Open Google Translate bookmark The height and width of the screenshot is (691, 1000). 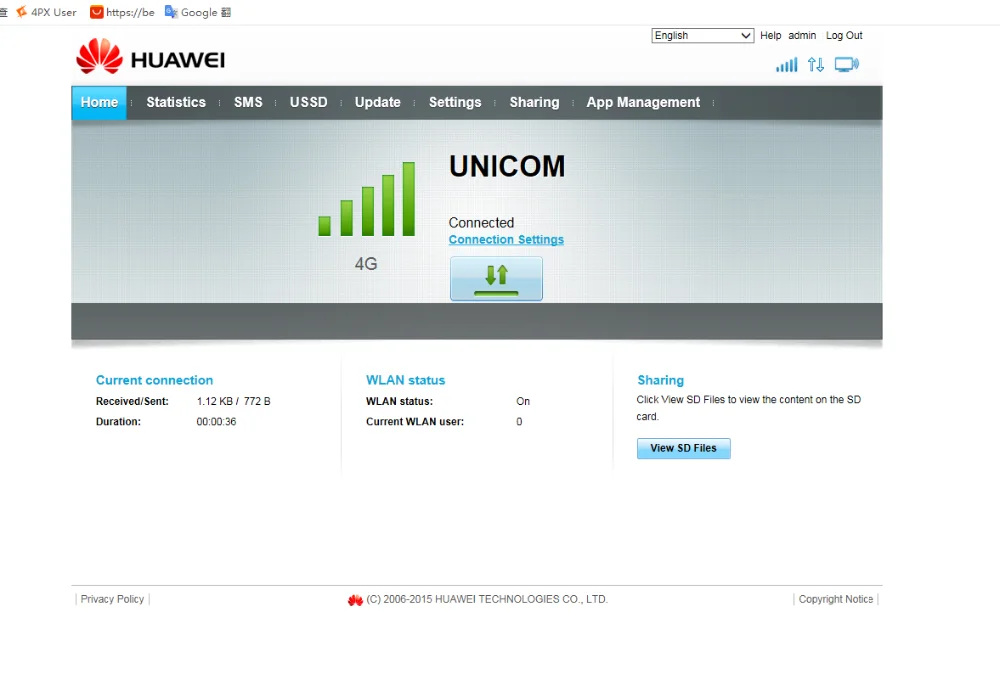198,12
